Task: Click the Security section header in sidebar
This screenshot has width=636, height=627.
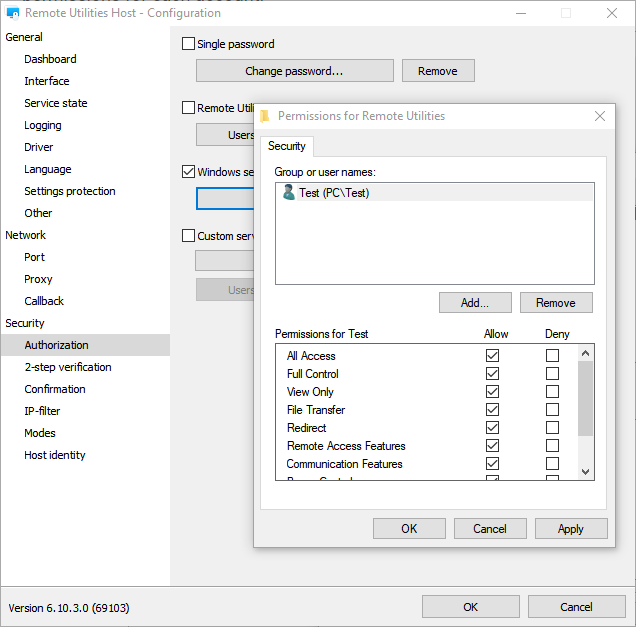Action: [x=24, y=323]
